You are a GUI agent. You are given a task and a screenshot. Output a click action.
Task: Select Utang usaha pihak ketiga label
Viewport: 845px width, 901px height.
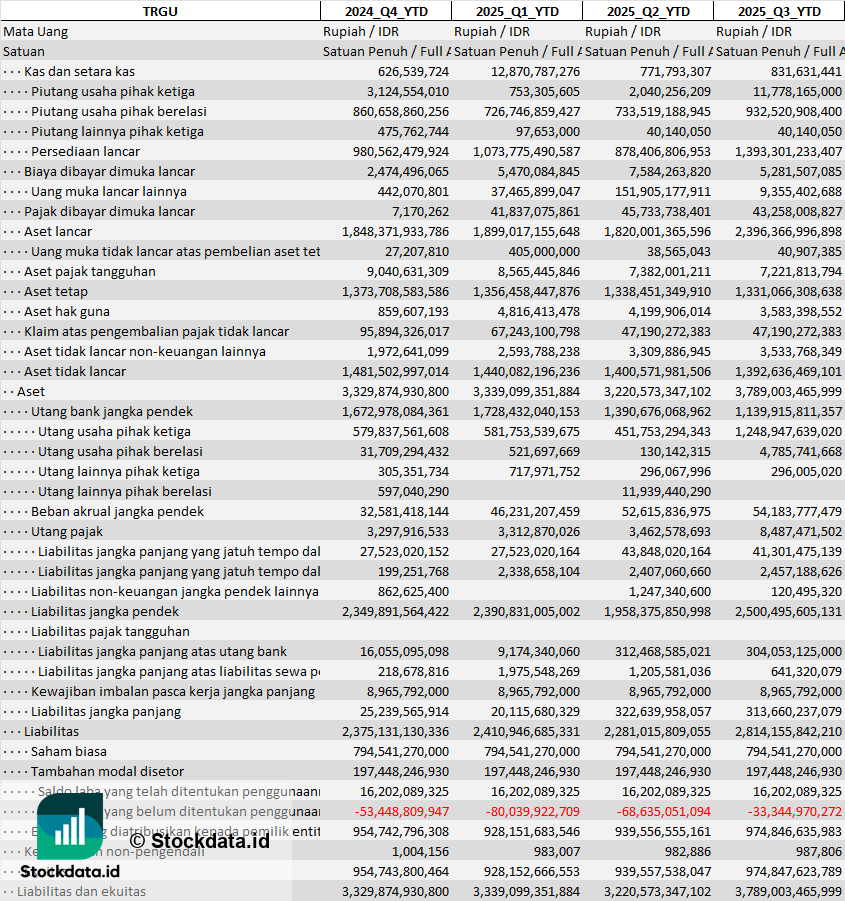(114, 432)
